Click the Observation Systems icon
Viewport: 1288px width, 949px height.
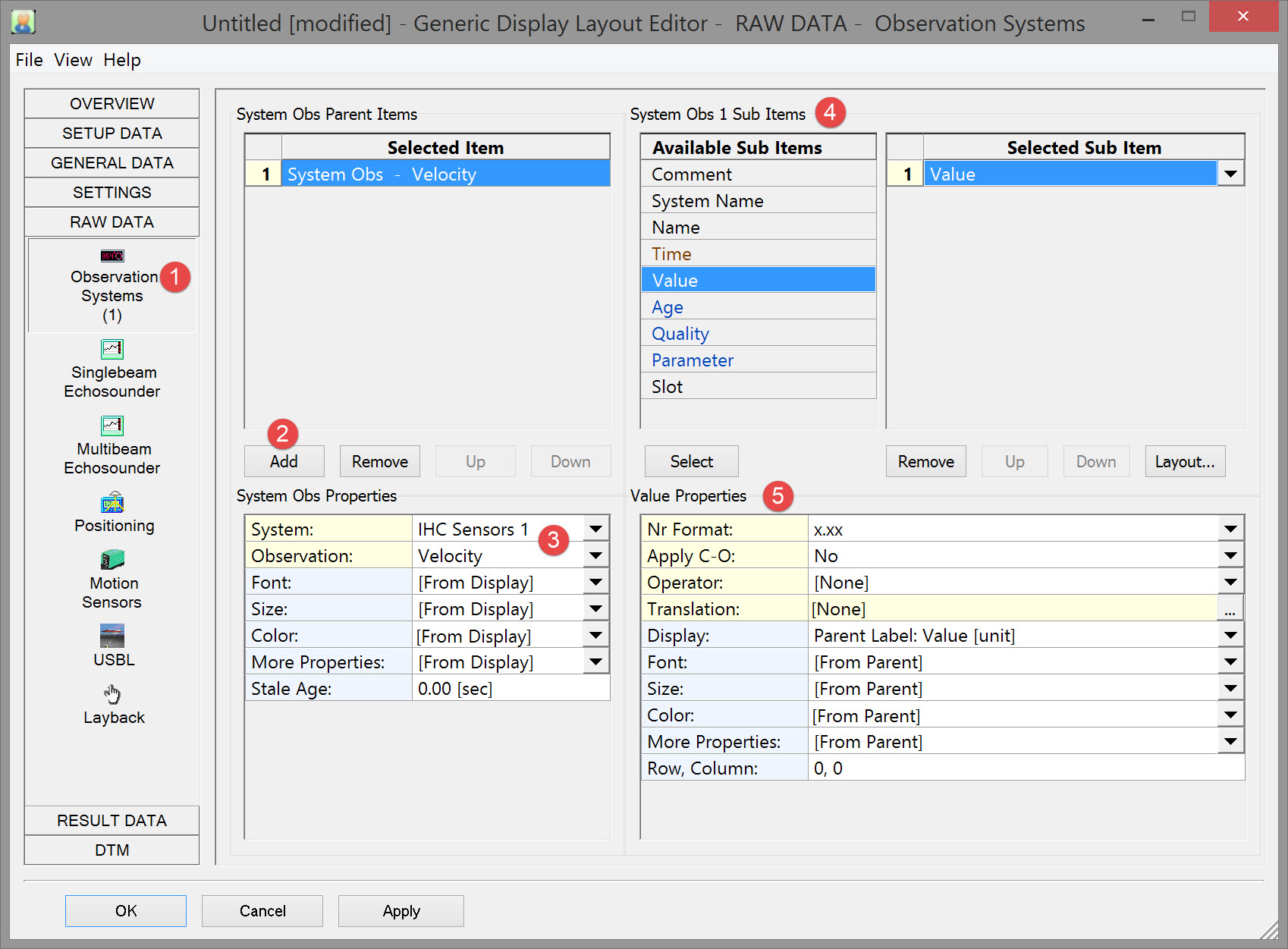(x=112, y=256)
